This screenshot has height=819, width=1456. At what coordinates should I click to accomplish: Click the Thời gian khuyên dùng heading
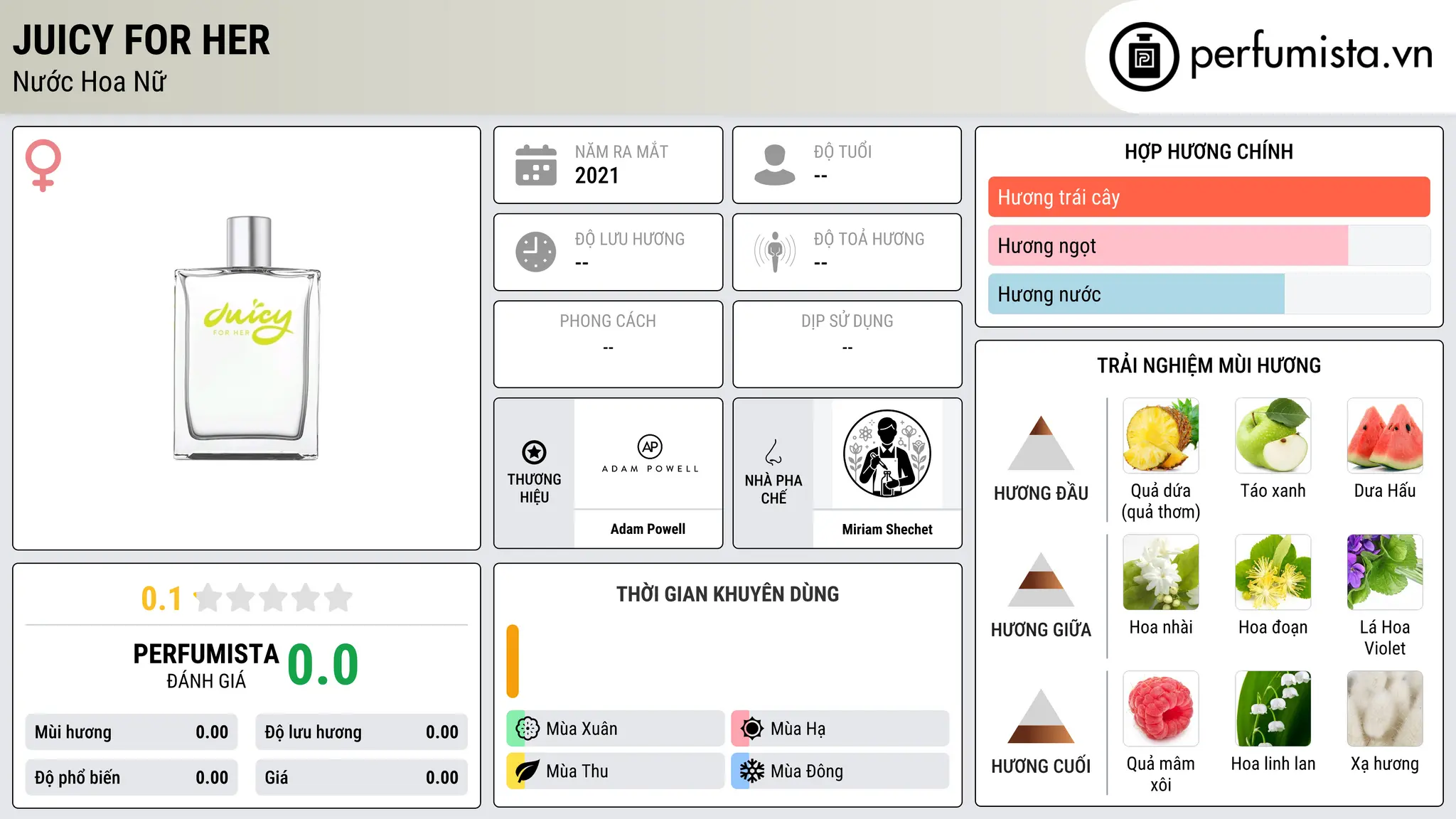tap(727, 594)
